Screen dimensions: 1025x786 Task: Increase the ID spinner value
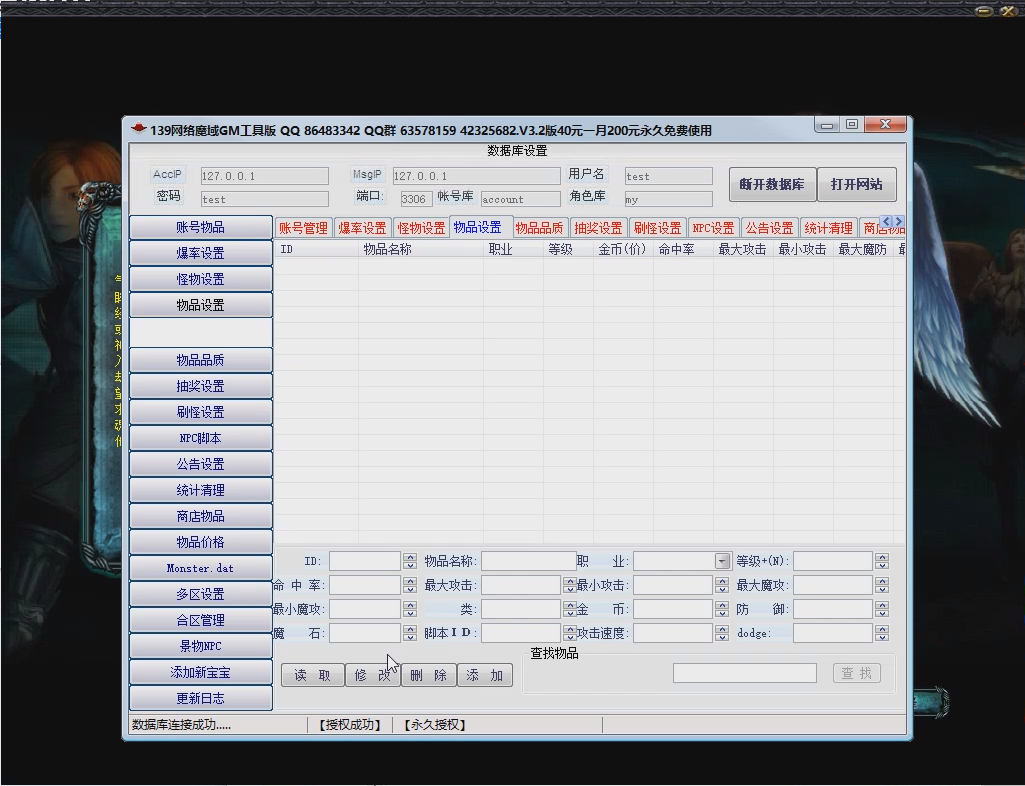pyautogui.click(x=410, y=557)
